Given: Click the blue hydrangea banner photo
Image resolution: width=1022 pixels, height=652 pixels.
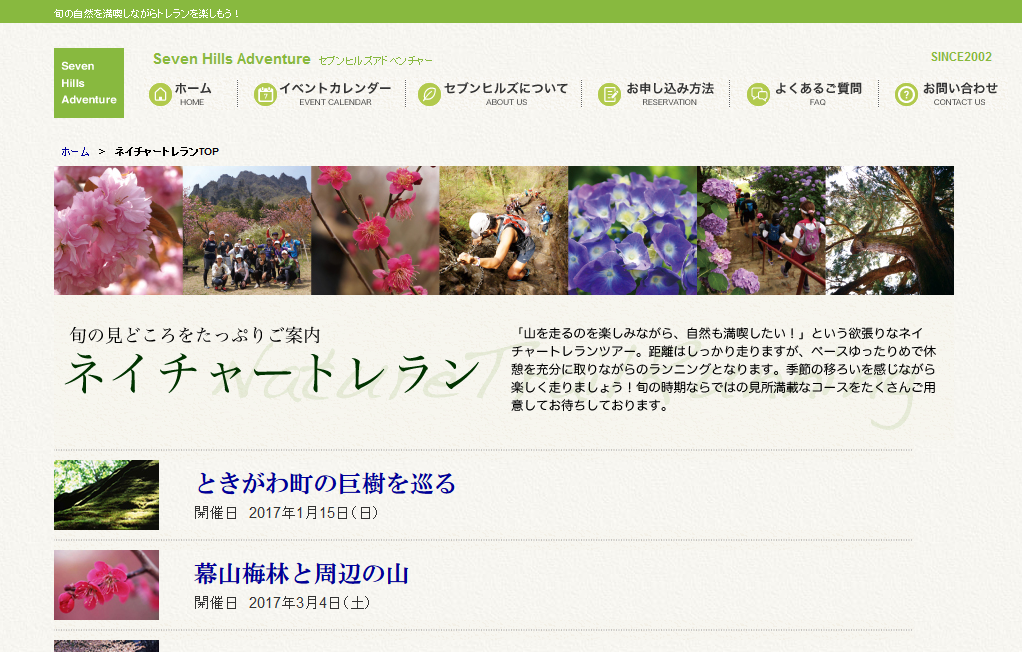Looking at the screenshot, I should point(633,230).
